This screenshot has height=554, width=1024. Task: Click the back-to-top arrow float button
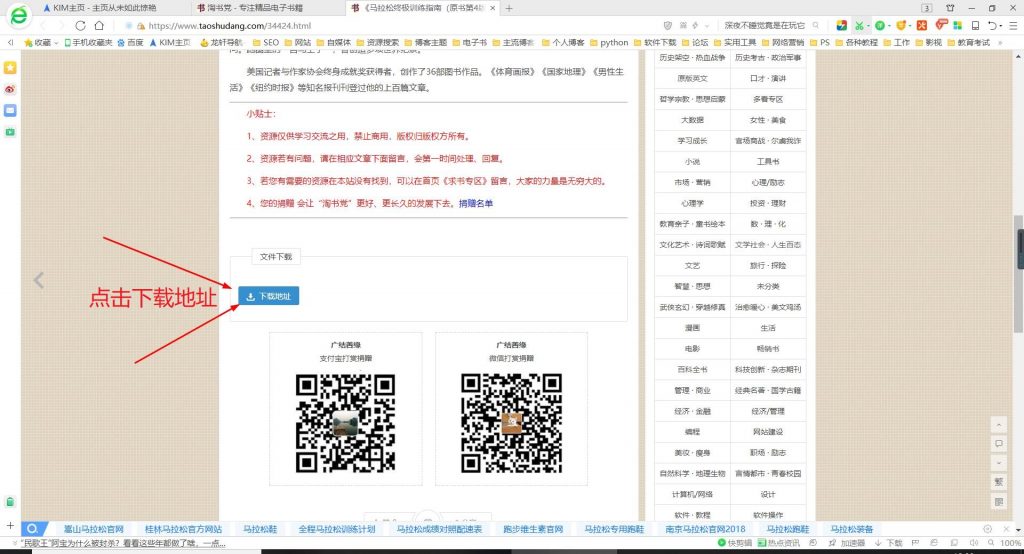[x=999, y=425]
